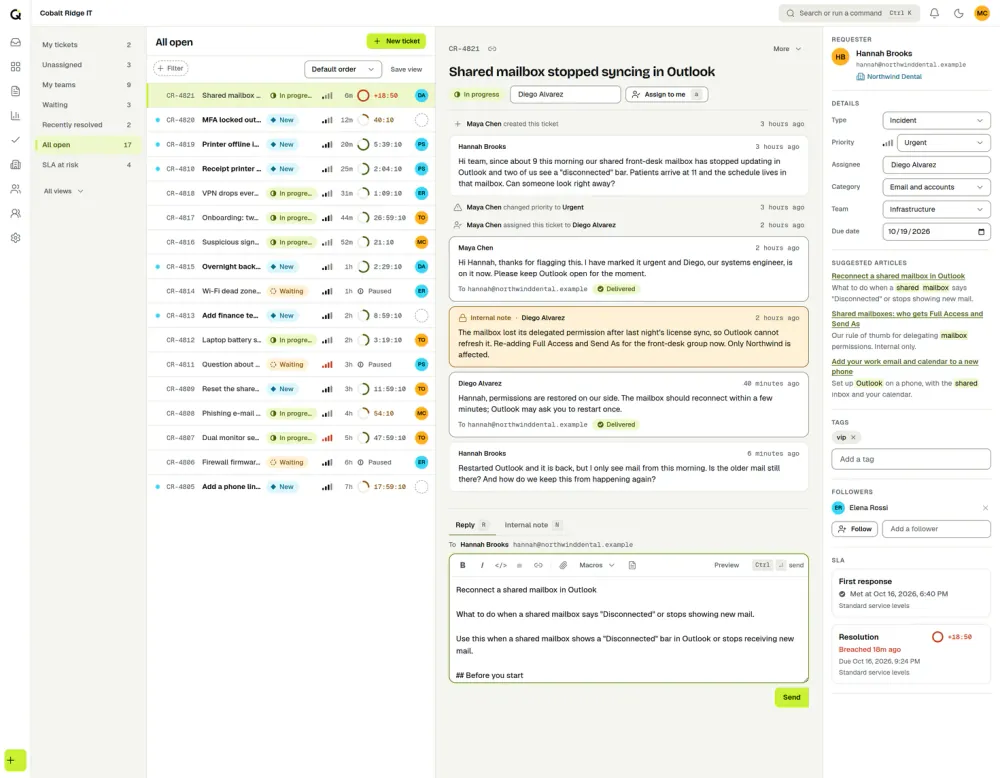
Task: Open the organizations building icon
Action: (15, 165)
